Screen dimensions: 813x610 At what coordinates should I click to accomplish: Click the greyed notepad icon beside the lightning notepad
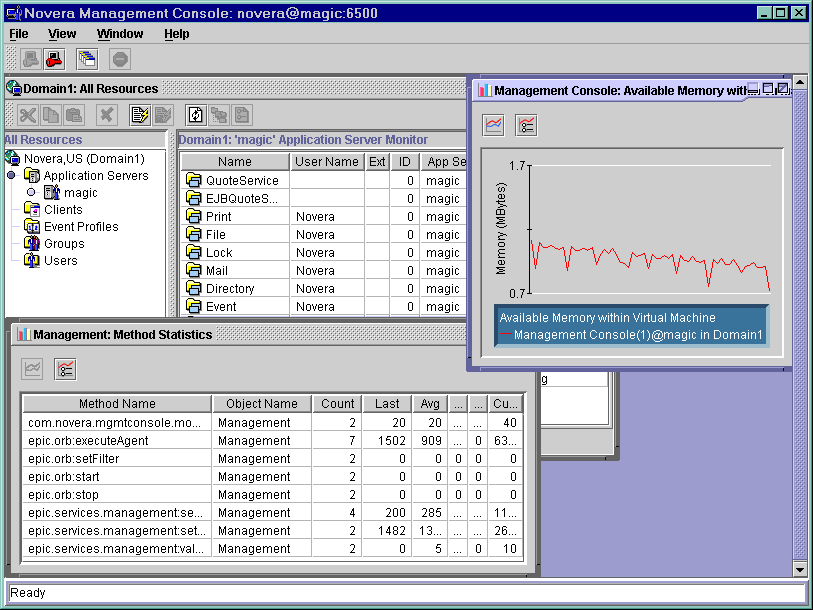[163, 115]
